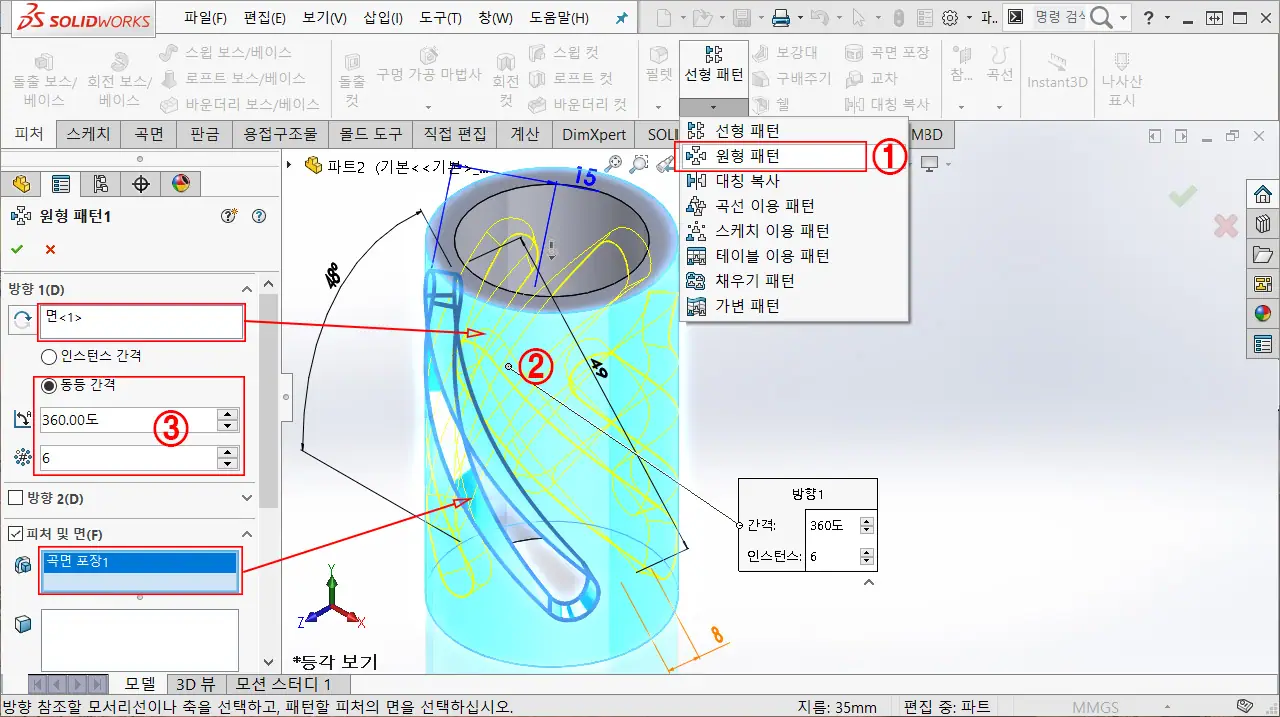Expand the 파트2 flyout tree arrow

pos(290,164)
